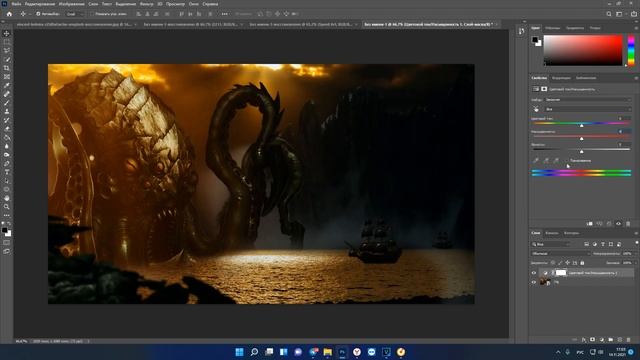Viewport: 640px width, 360px height.
Task: Open the Hue/Saturation preset dropdown
Action: 588,100
